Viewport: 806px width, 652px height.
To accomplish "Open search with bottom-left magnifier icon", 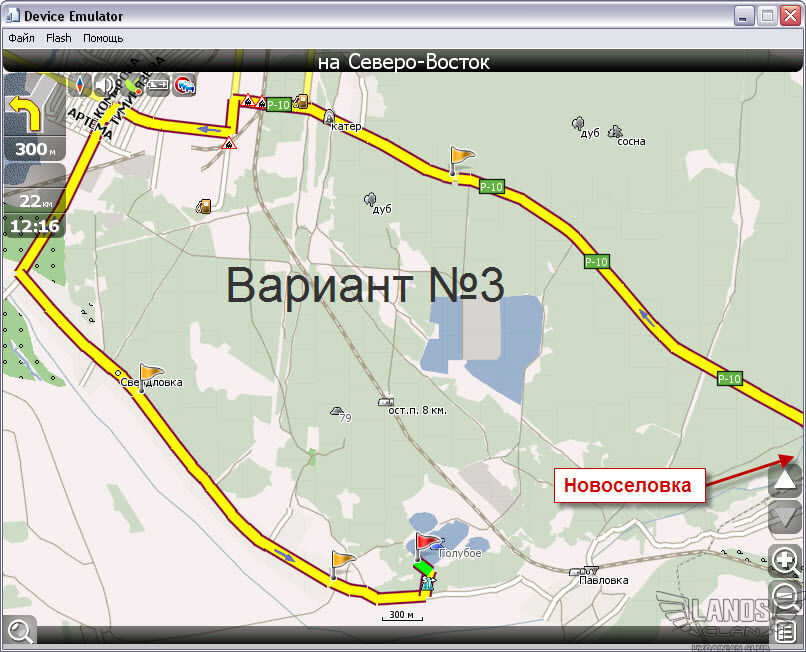I will 19,631.
